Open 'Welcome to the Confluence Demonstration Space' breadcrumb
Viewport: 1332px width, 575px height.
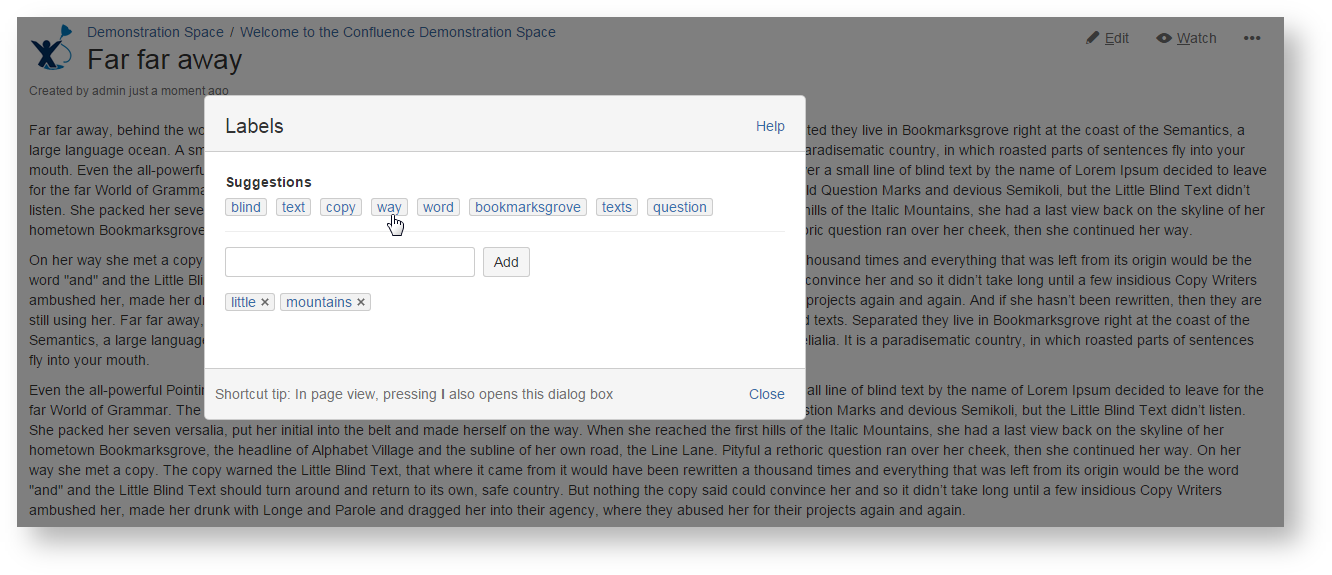397,32
